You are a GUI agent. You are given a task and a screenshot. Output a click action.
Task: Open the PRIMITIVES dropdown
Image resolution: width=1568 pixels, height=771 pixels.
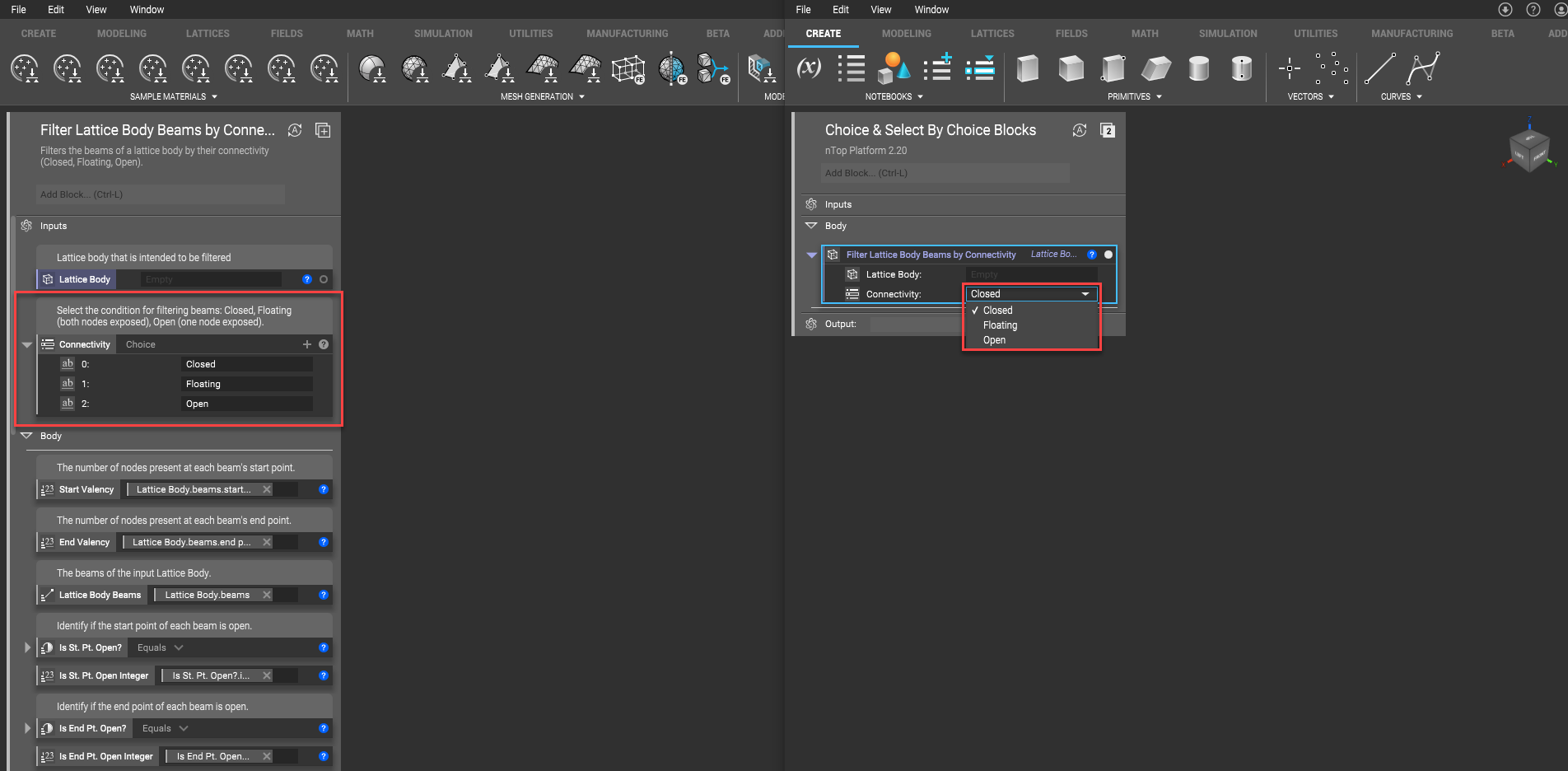coord(1135,96)
